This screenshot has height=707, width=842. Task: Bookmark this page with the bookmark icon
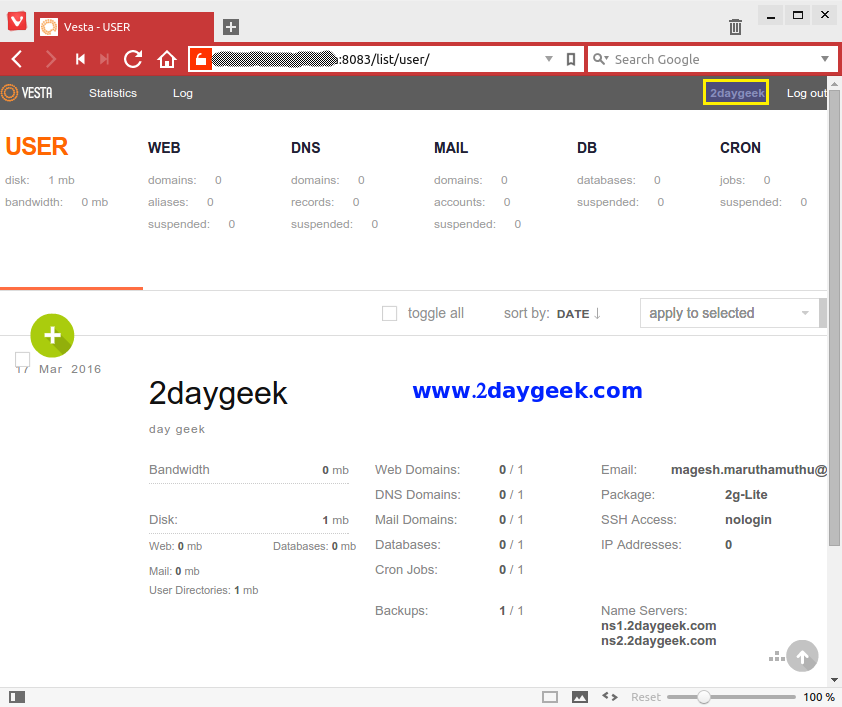tap(571, 59)
